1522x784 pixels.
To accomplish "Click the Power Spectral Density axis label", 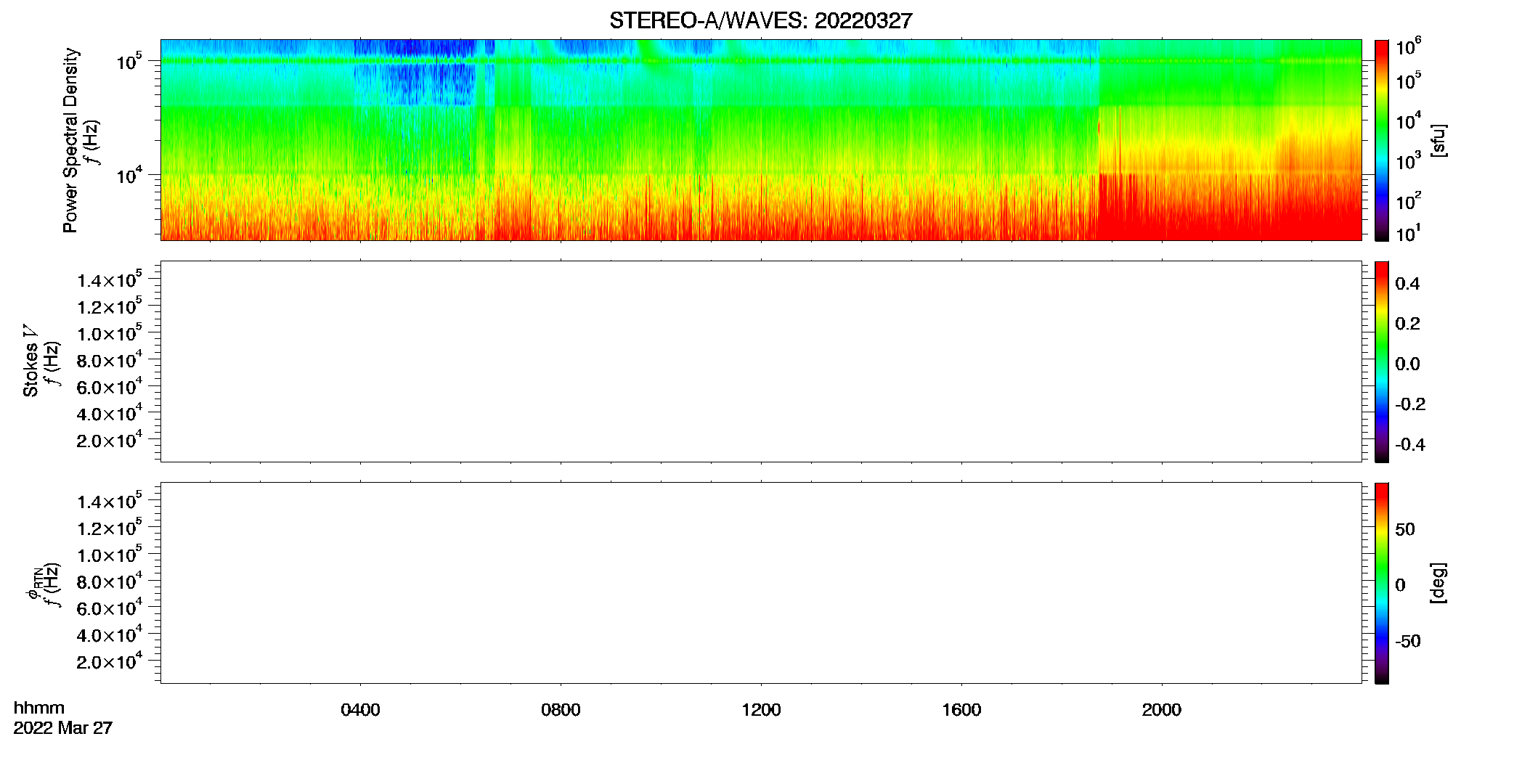I will (x=70, y=140).
